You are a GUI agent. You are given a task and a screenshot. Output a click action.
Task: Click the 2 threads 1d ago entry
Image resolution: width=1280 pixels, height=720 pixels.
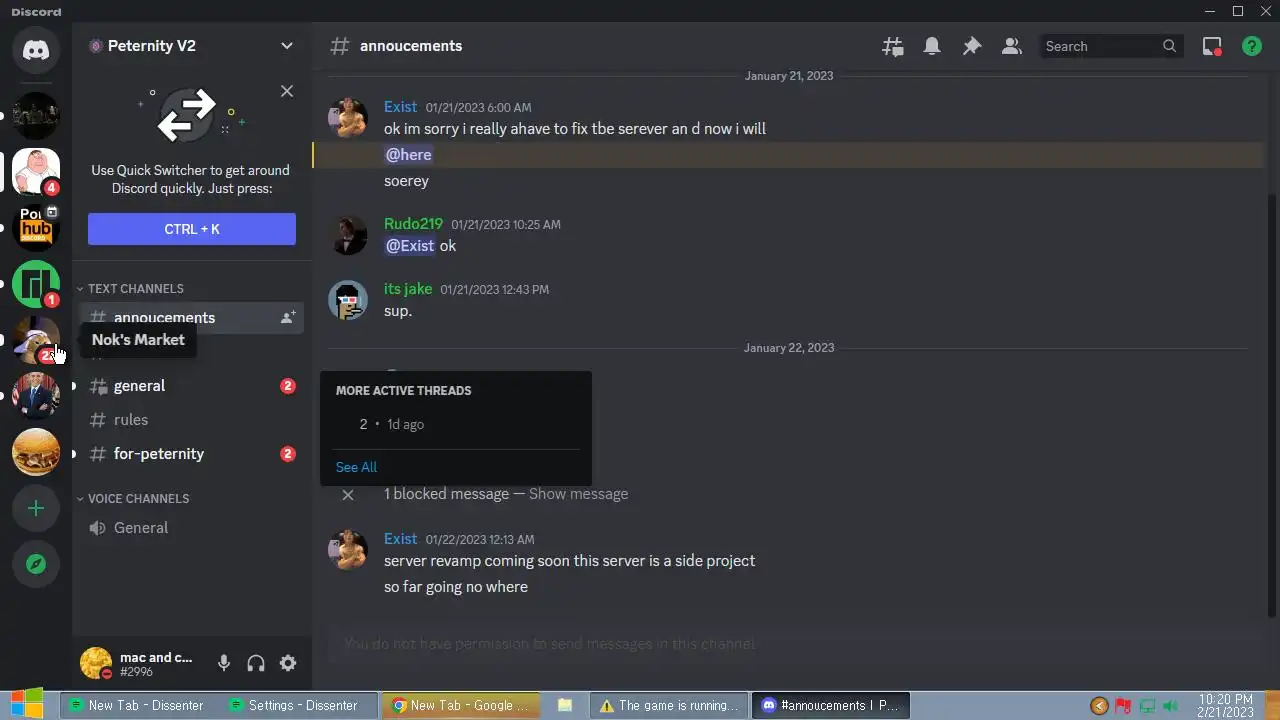(456, 424)
